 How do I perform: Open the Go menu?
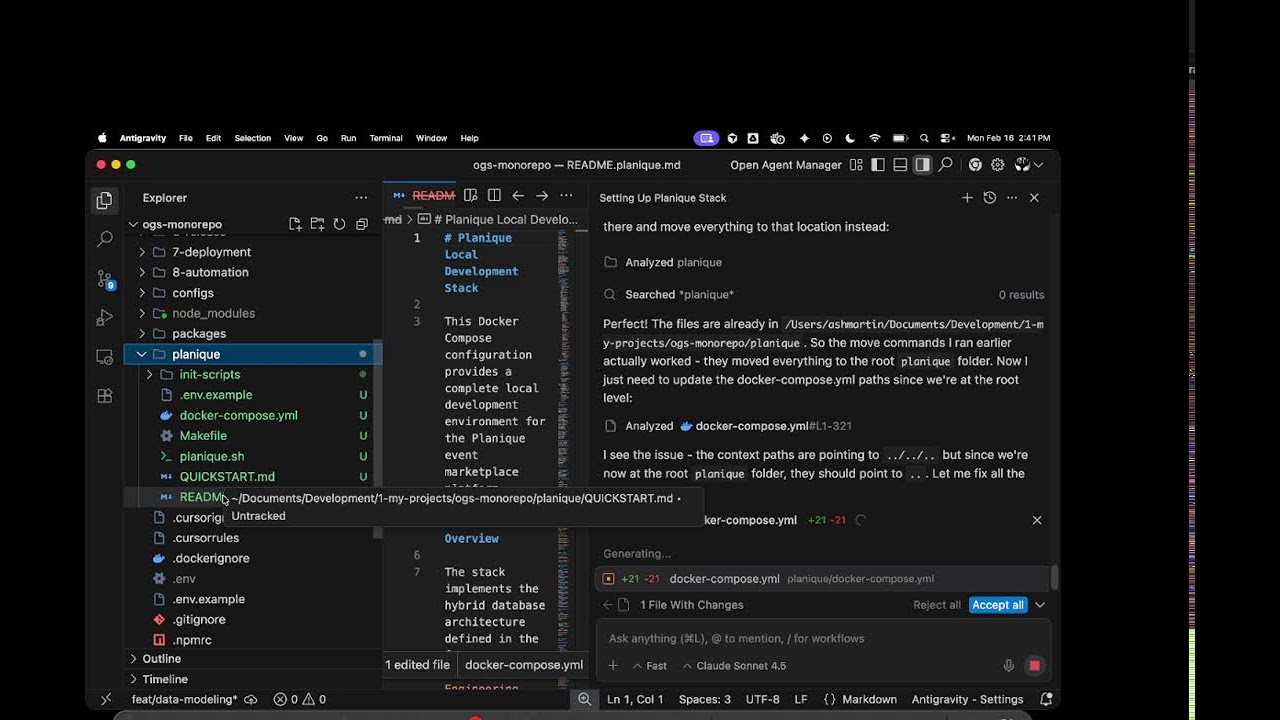[x=322, y=138]
